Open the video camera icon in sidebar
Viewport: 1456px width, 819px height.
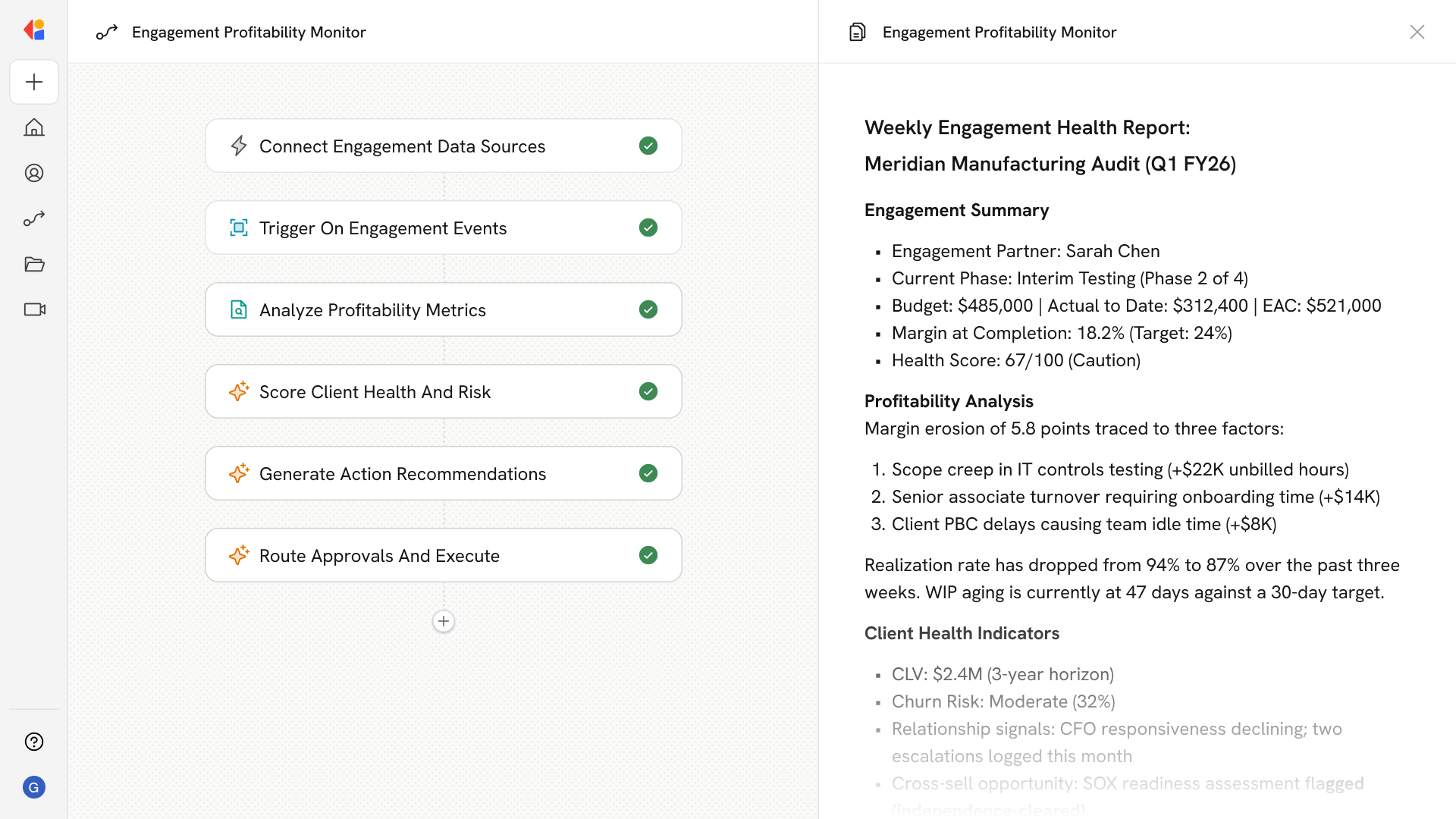(34, 309)
